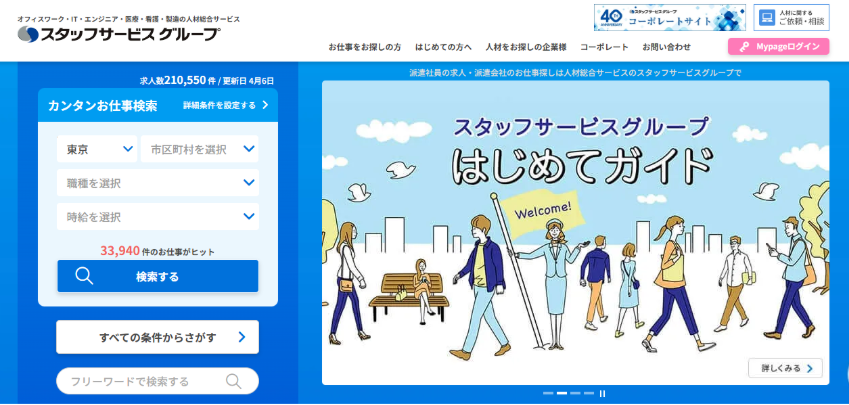Image resolution: width=849 pixels, height=405 pixels.
Task: Click the すべての条件からさがす button
Action: (157, 337)
